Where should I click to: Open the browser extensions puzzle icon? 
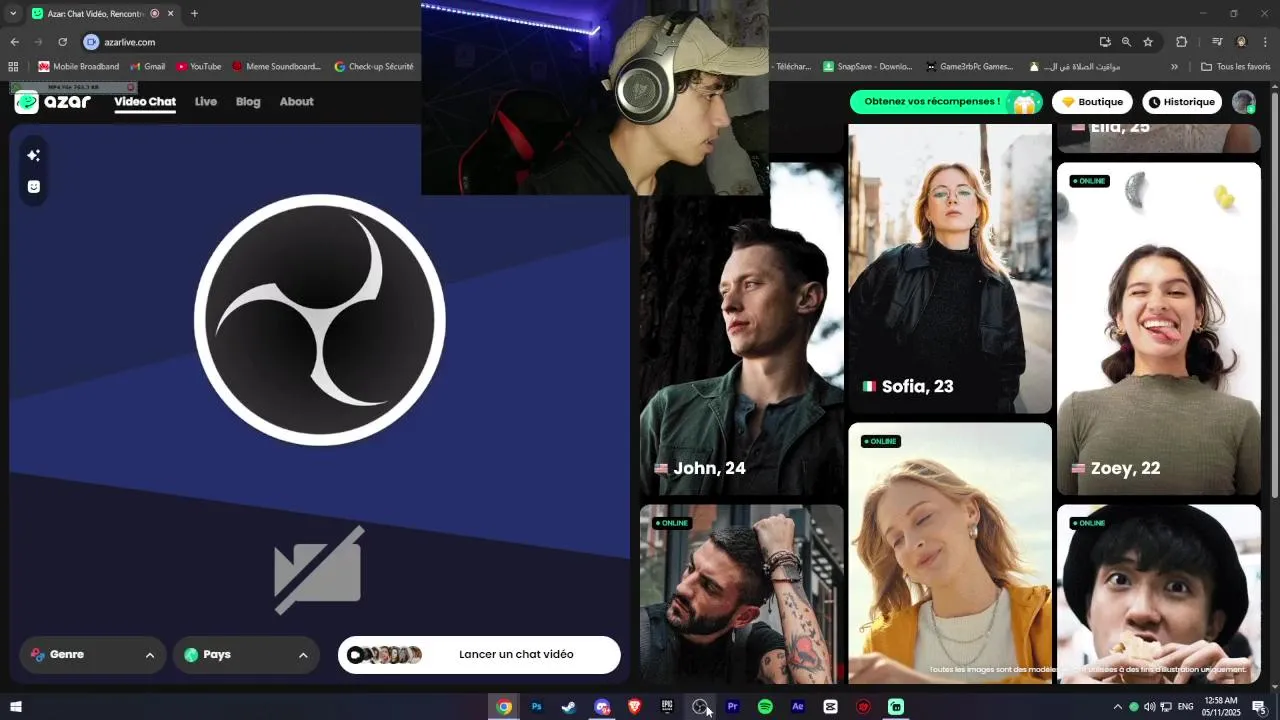point(1182,42)
